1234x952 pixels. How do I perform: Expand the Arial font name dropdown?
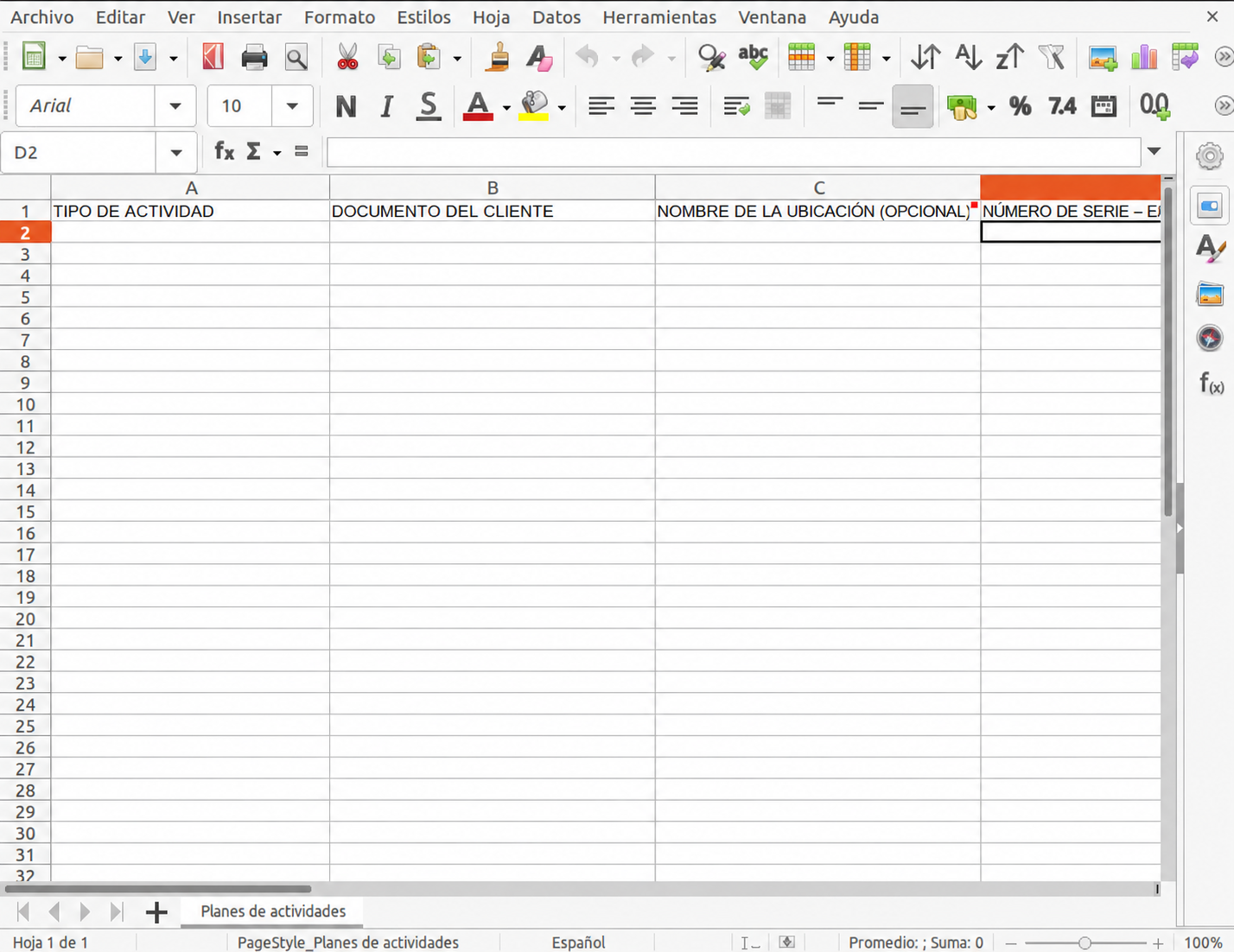[x=175, y=106]
